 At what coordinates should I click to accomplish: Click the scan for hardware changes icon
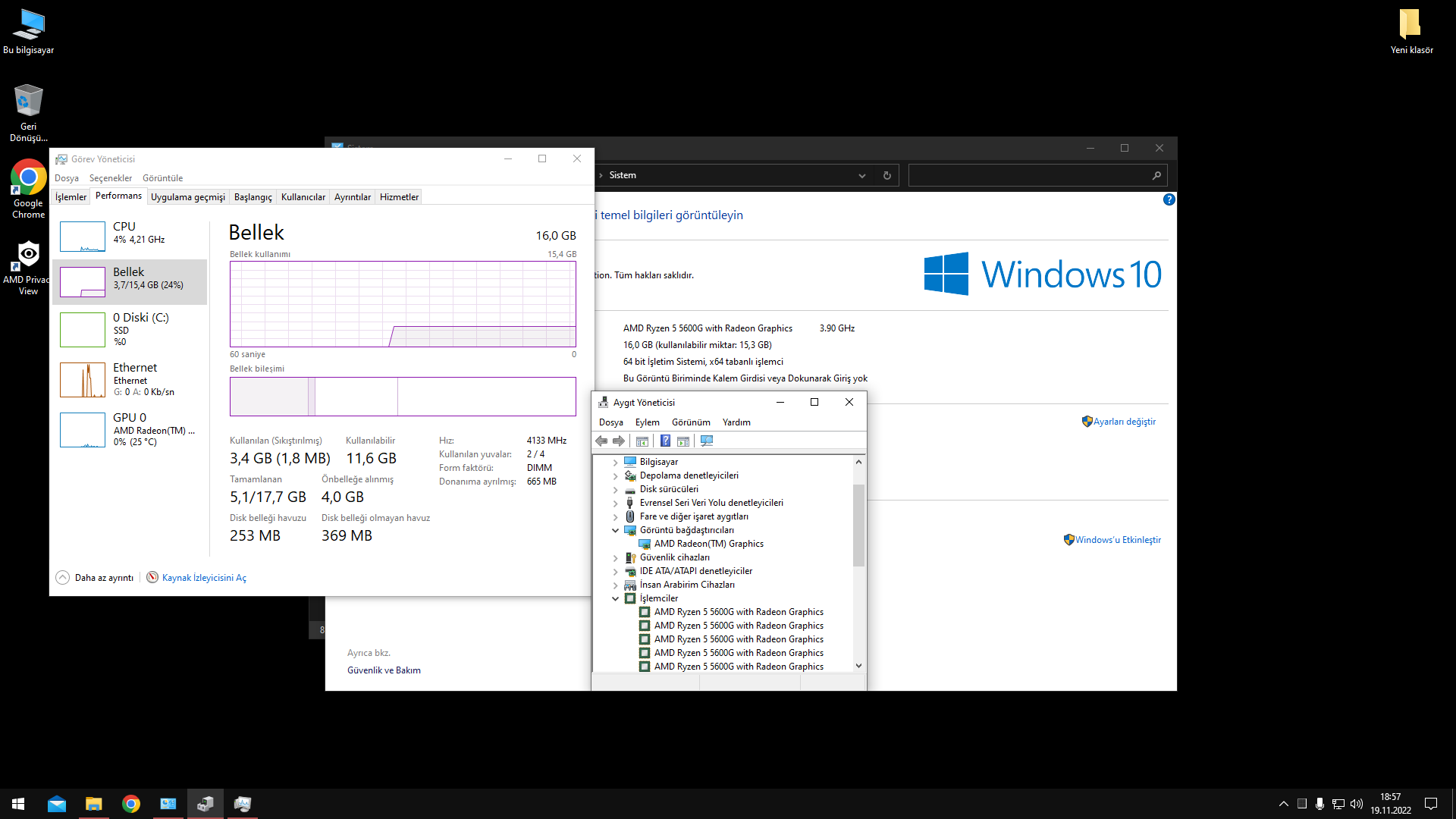(x=707, y=441)
